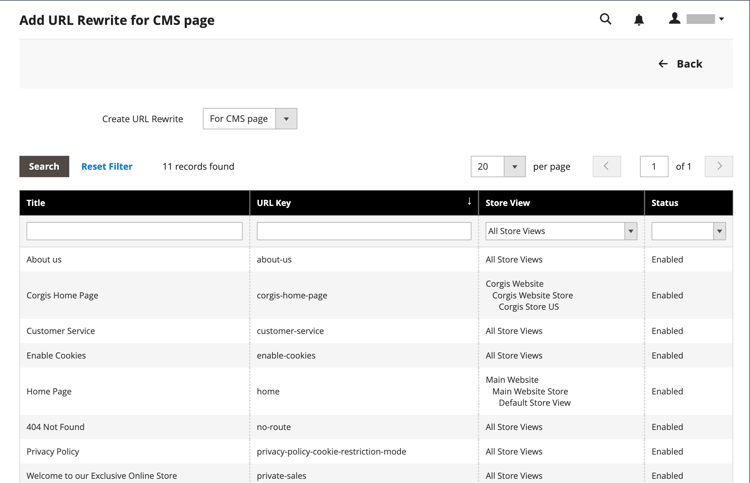
Task: Click the no-route URL key
Action: point(274,427)
